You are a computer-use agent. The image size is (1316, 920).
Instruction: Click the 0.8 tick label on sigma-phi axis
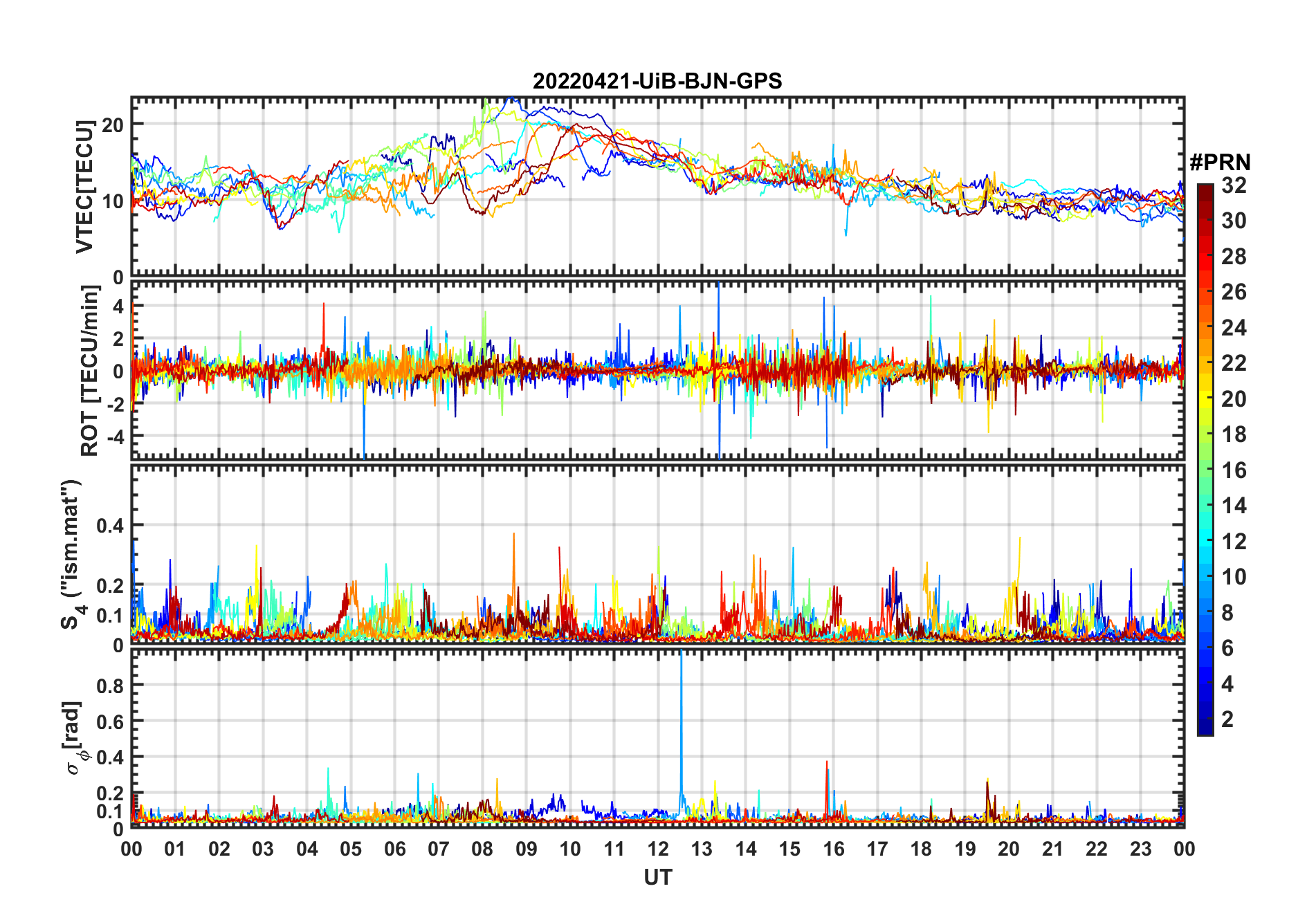click(111, 686)
